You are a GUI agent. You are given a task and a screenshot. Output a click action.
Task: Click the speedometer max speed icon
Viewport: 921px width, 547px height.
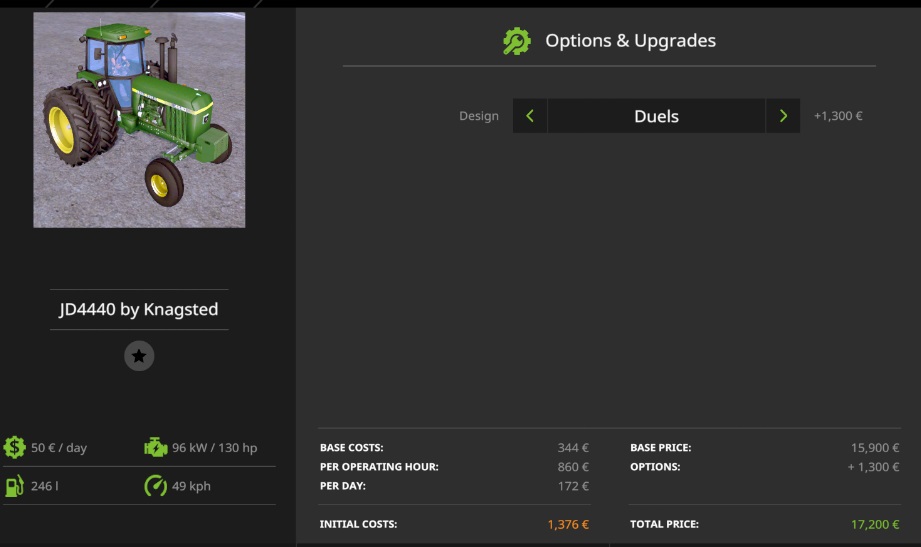pyautogui.click(x=156, y=486)
